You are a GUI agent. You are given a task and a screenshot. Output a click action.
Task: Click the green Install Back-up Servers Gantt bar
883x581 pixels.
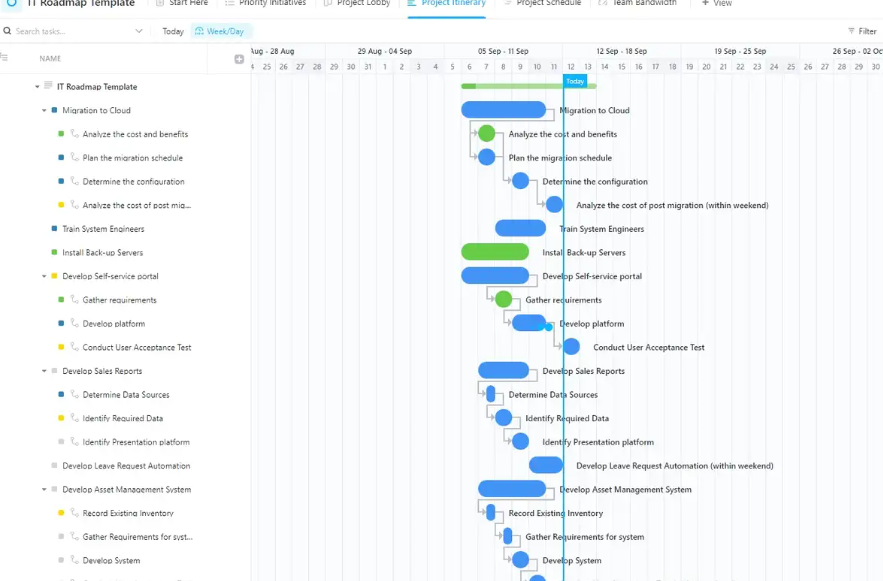(495, 252)
